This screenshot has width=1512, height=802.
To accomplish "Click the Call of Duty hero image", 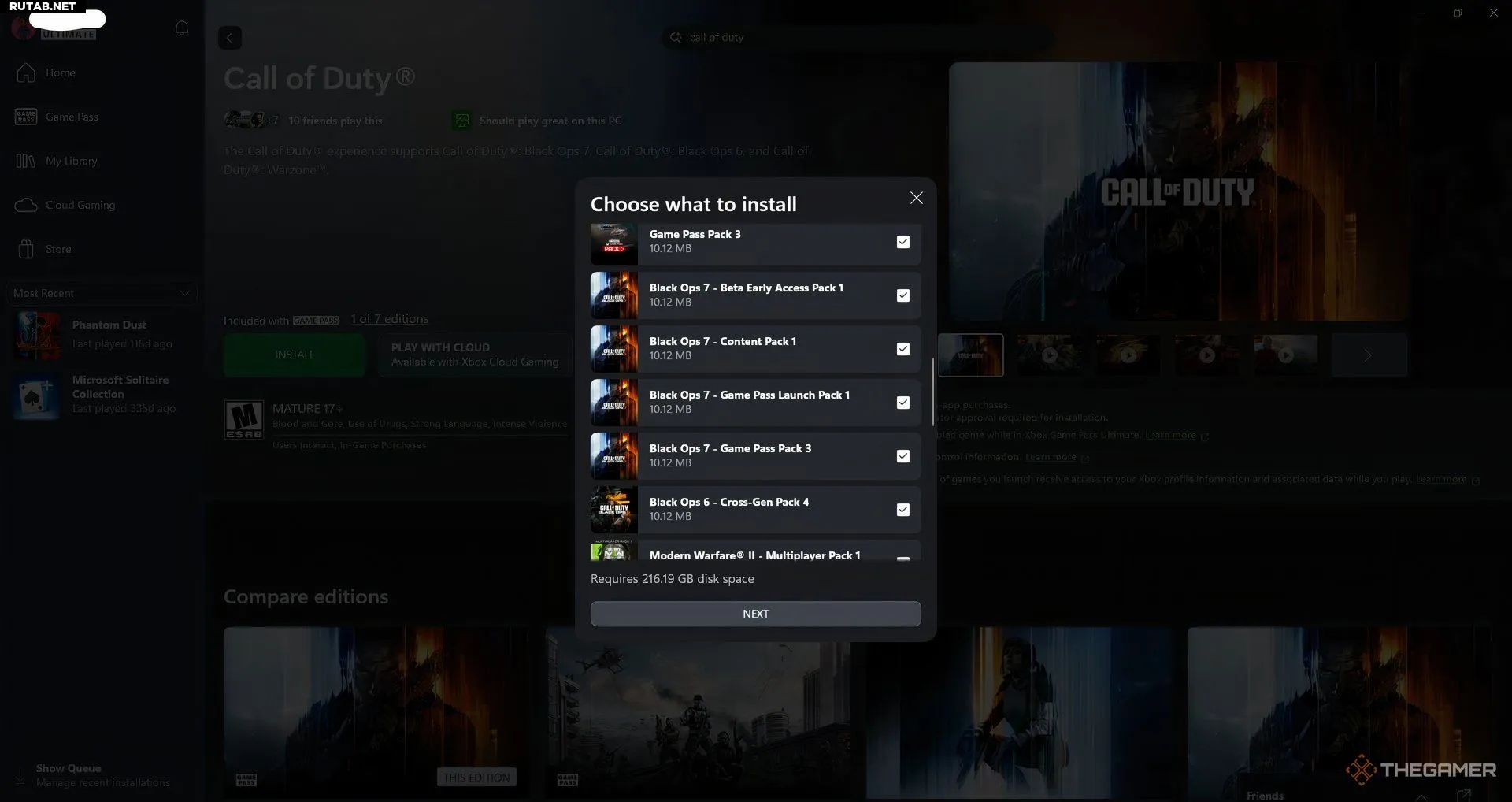I will pyautogui.click(x=1178, y=191).
